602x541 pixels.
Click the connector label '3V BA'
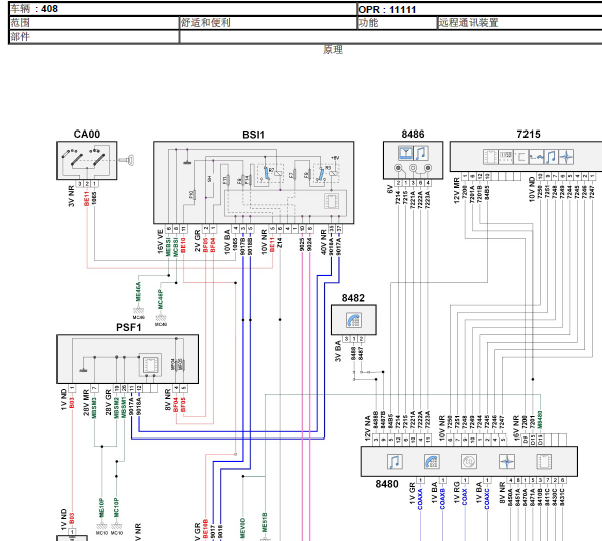tap(338, 351)
